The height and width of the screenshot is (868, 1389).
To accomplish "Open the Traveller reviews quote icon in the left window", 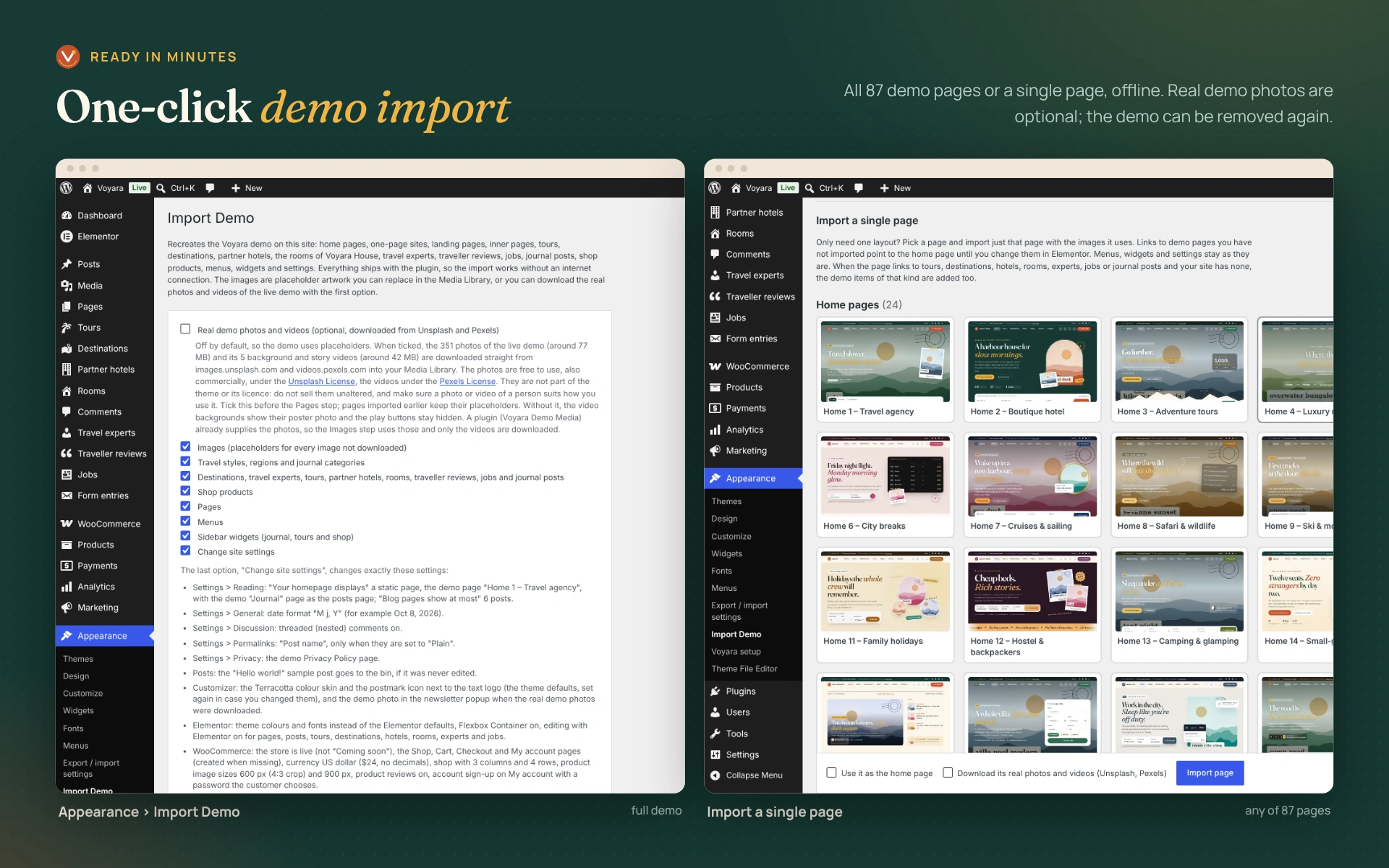I will [67, 454].
